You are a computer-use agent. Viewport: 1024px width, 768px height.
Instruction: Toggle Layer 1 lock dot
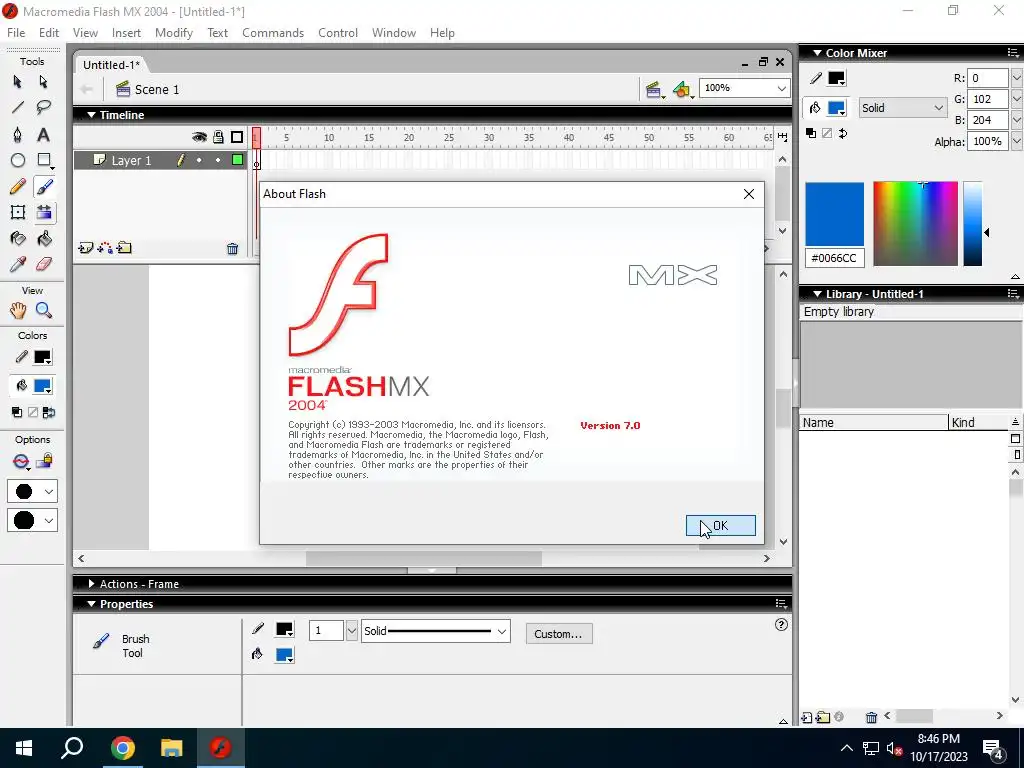click(218, 160)
